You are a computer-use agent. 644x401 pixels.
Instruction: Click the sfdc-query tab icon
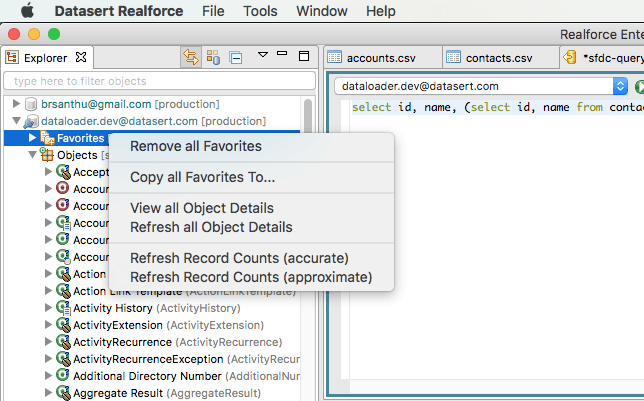(x=570, y=57)
